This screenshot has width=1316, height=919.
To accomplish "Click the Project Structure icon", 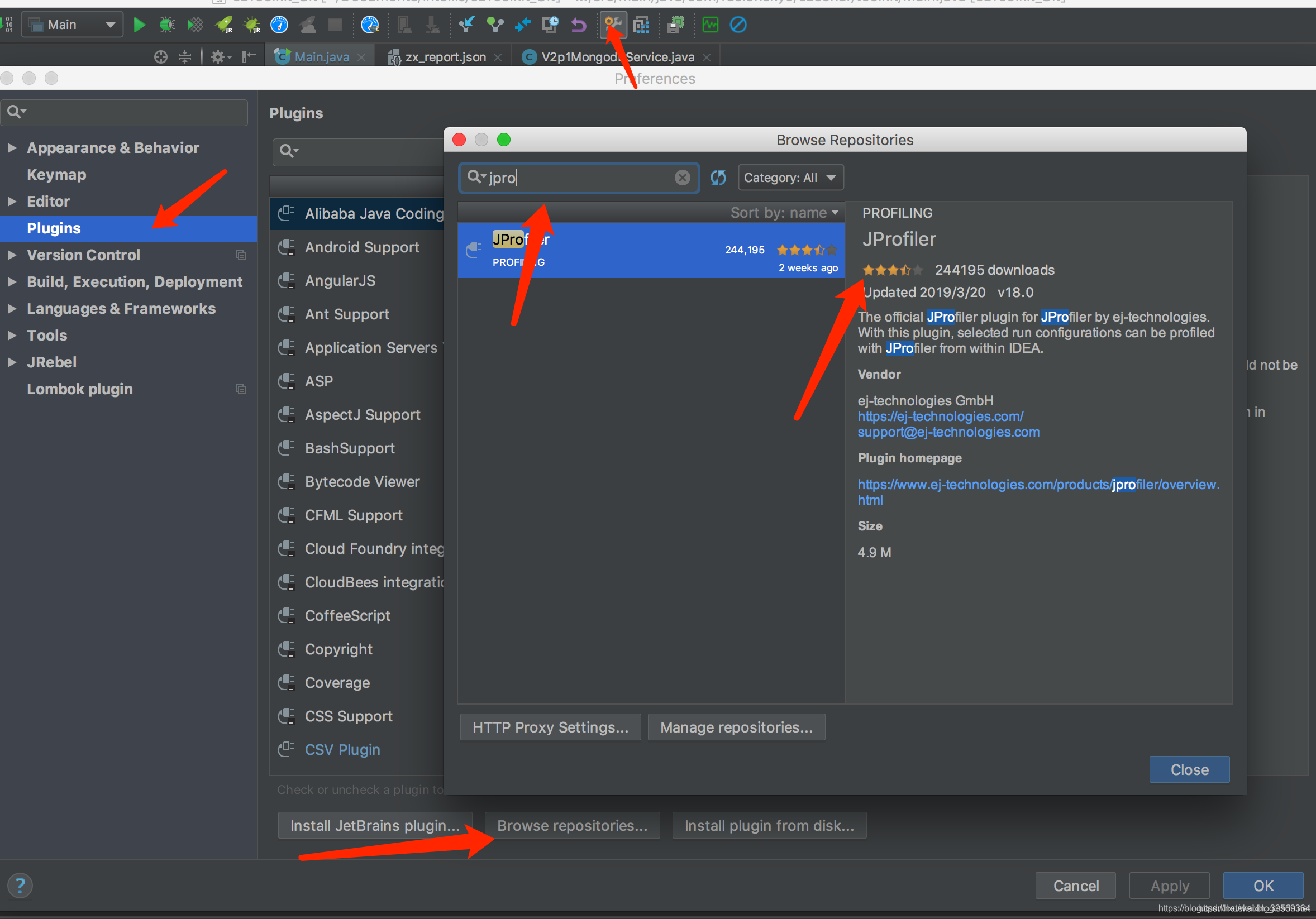I will pyautogui.click(x=641, y=25).
